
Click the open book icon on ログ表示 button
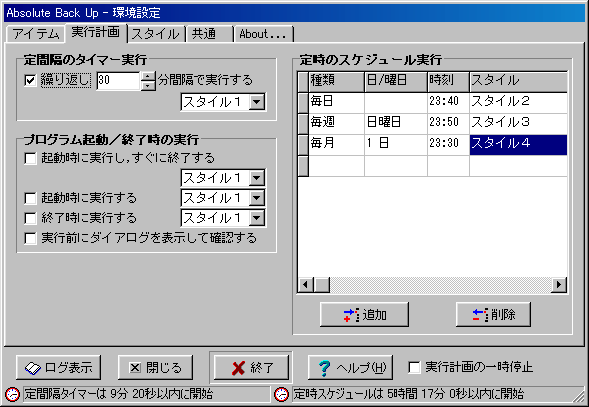click(33, 368)
